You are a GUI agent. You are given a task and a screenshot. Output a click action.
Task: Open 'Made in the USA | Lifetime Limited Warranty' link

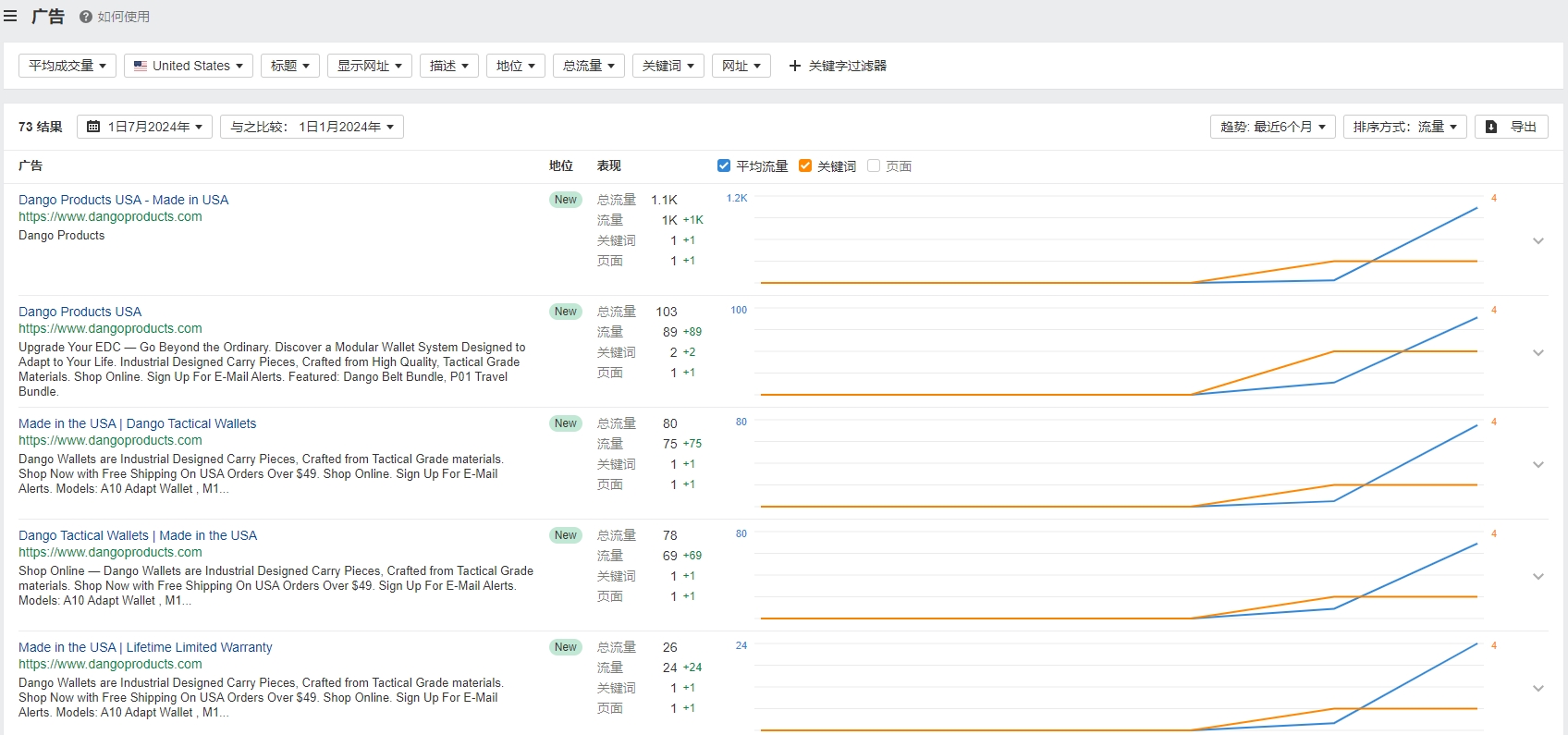point(145,647)
